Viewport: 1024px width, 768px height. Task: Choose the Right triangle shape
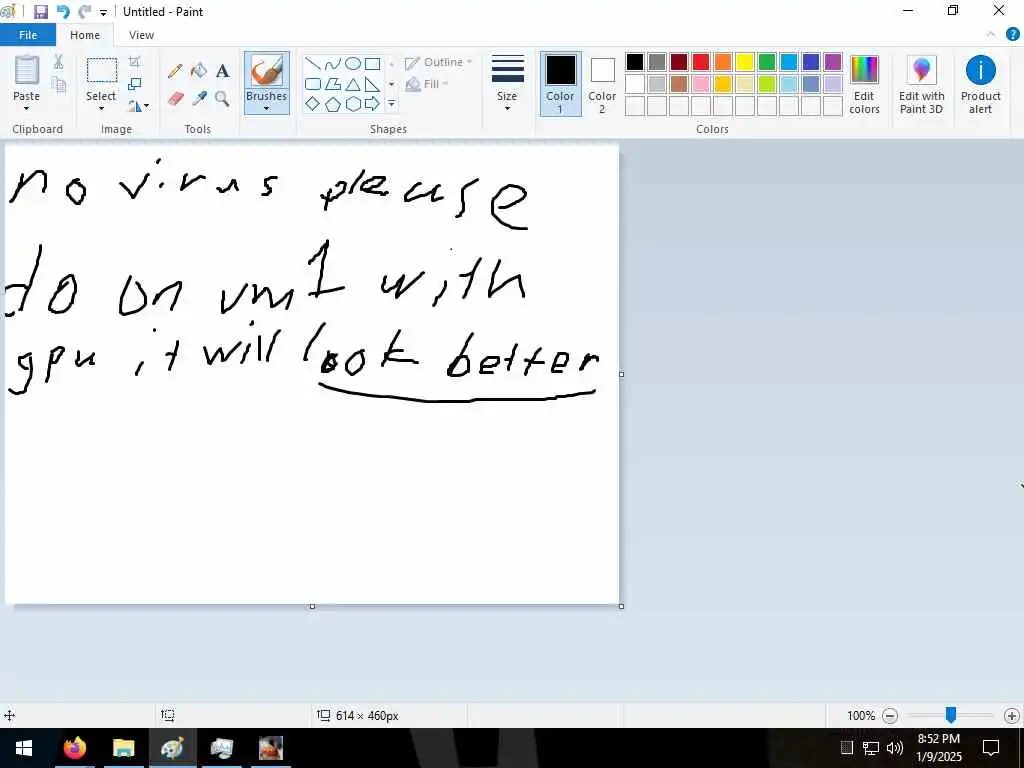pos(372,84)
